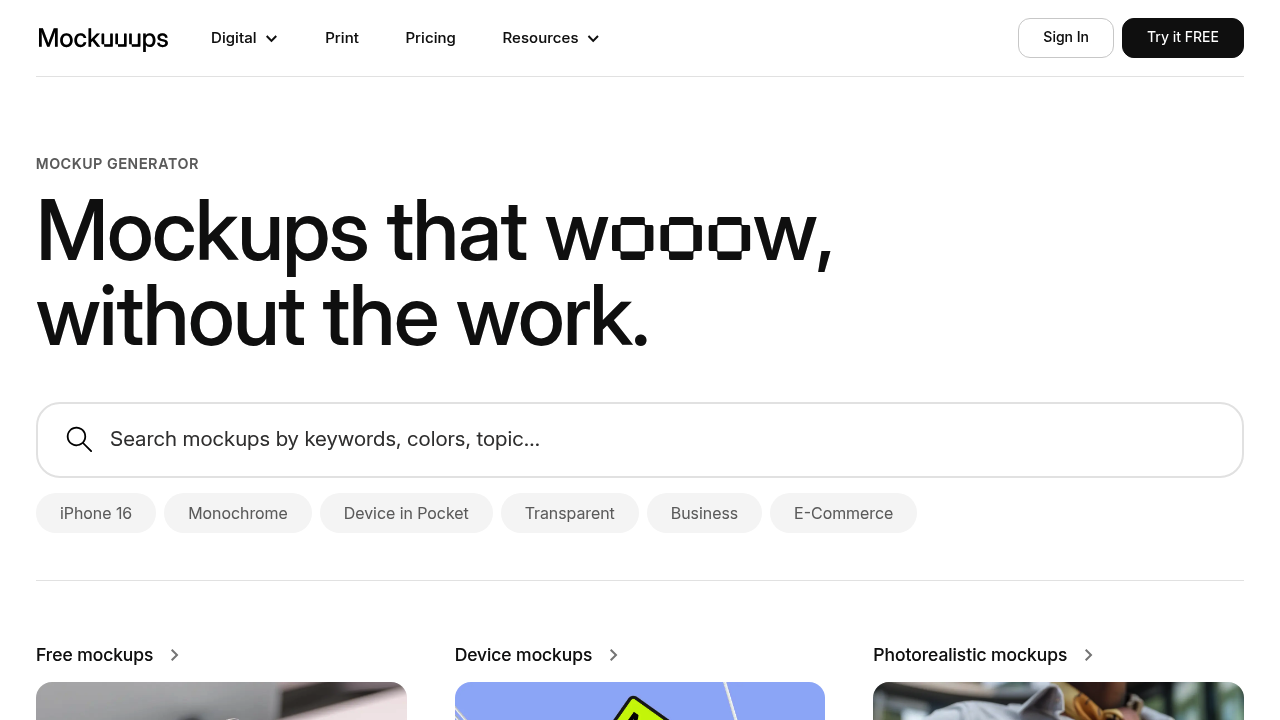Navigate to the Pricing page
Image resolution: width=1280 pixels, height=720 pixels.
tap(430, 38)
